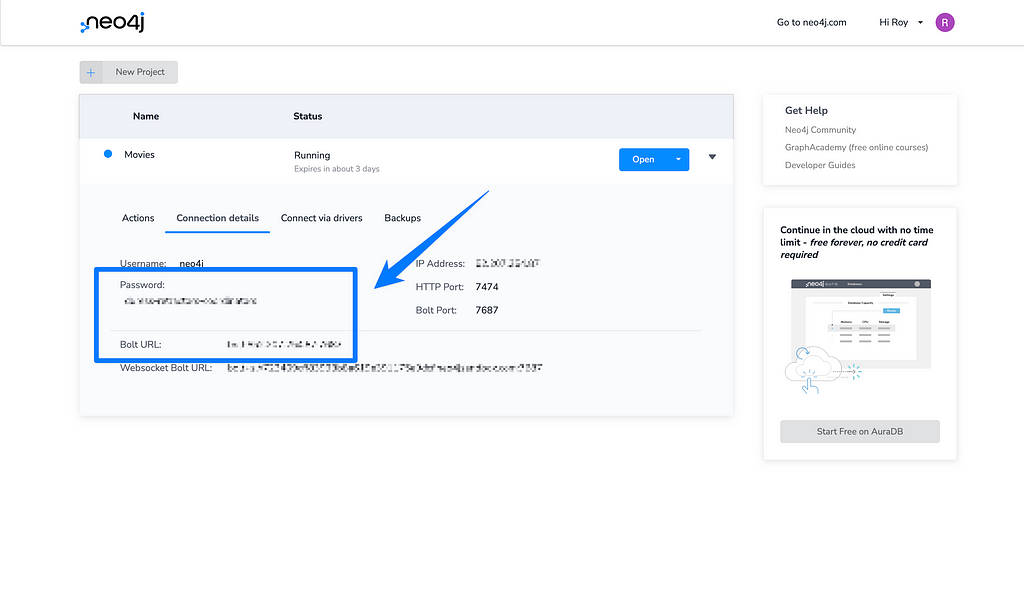Switch to the Actions tab
The height and width of the screenshot is (593, 1024).
pyautogui.click(x=138, y=218)
